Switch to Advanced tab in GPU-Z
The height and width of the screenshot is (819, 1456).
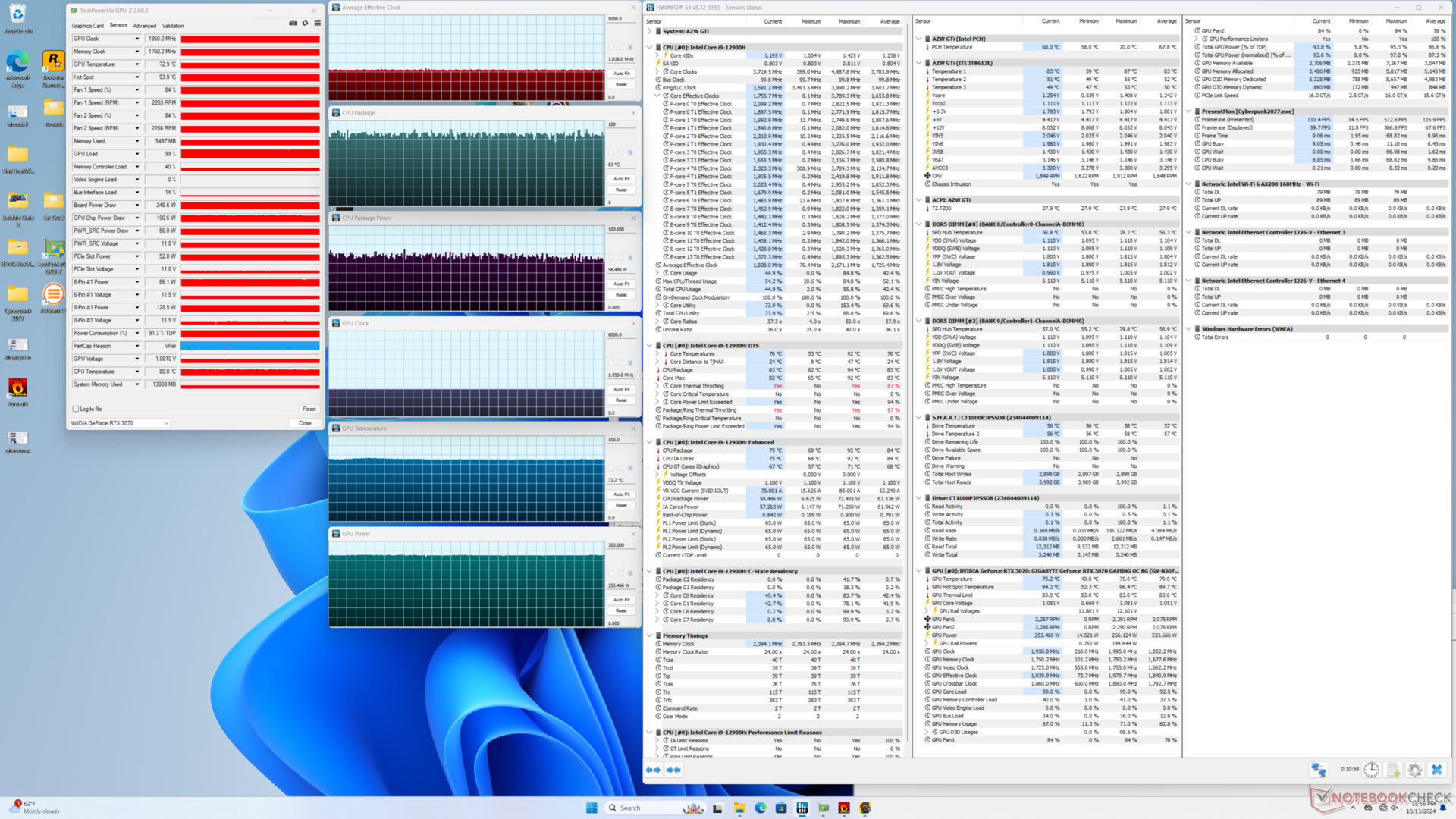coord(144,26)
